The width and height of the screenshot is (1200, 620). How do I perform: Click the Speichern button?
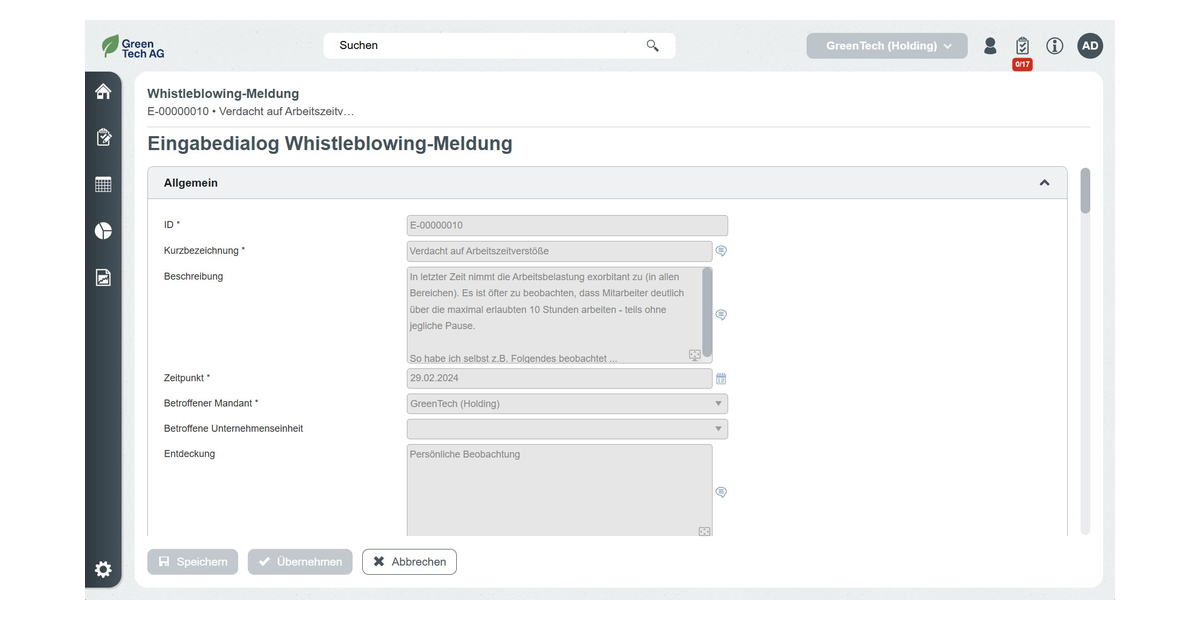click(x=193, y=562)
